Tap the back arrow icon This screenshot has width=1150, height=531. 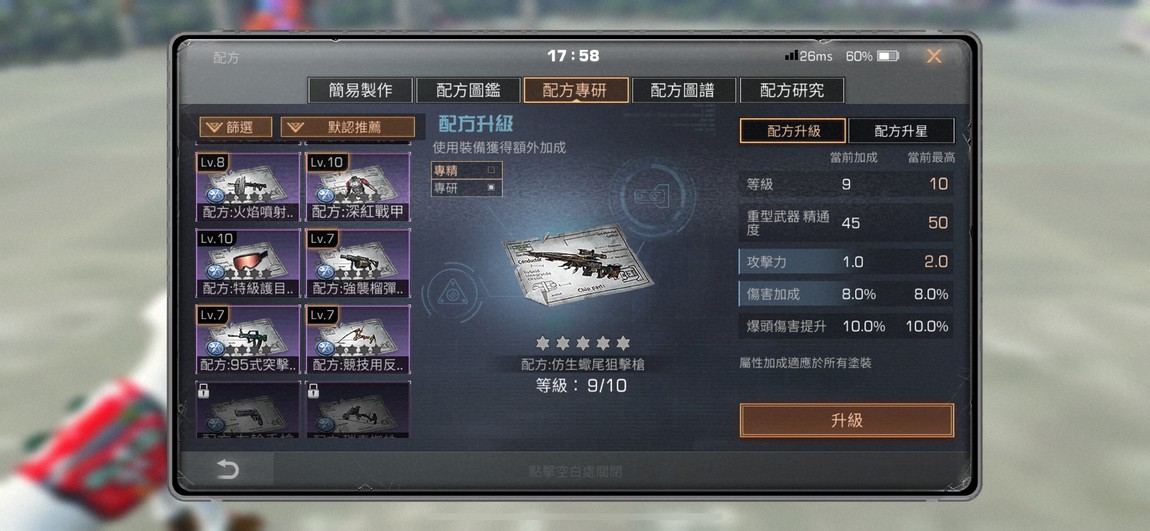(x=228, y=469)
